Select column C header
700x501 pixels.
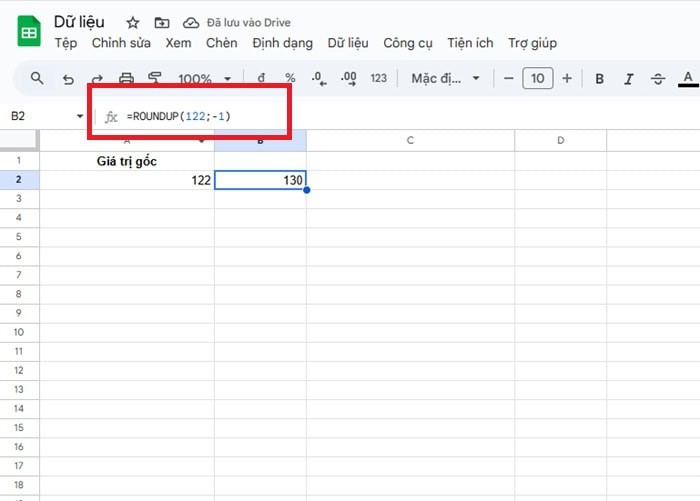(410, 140)
